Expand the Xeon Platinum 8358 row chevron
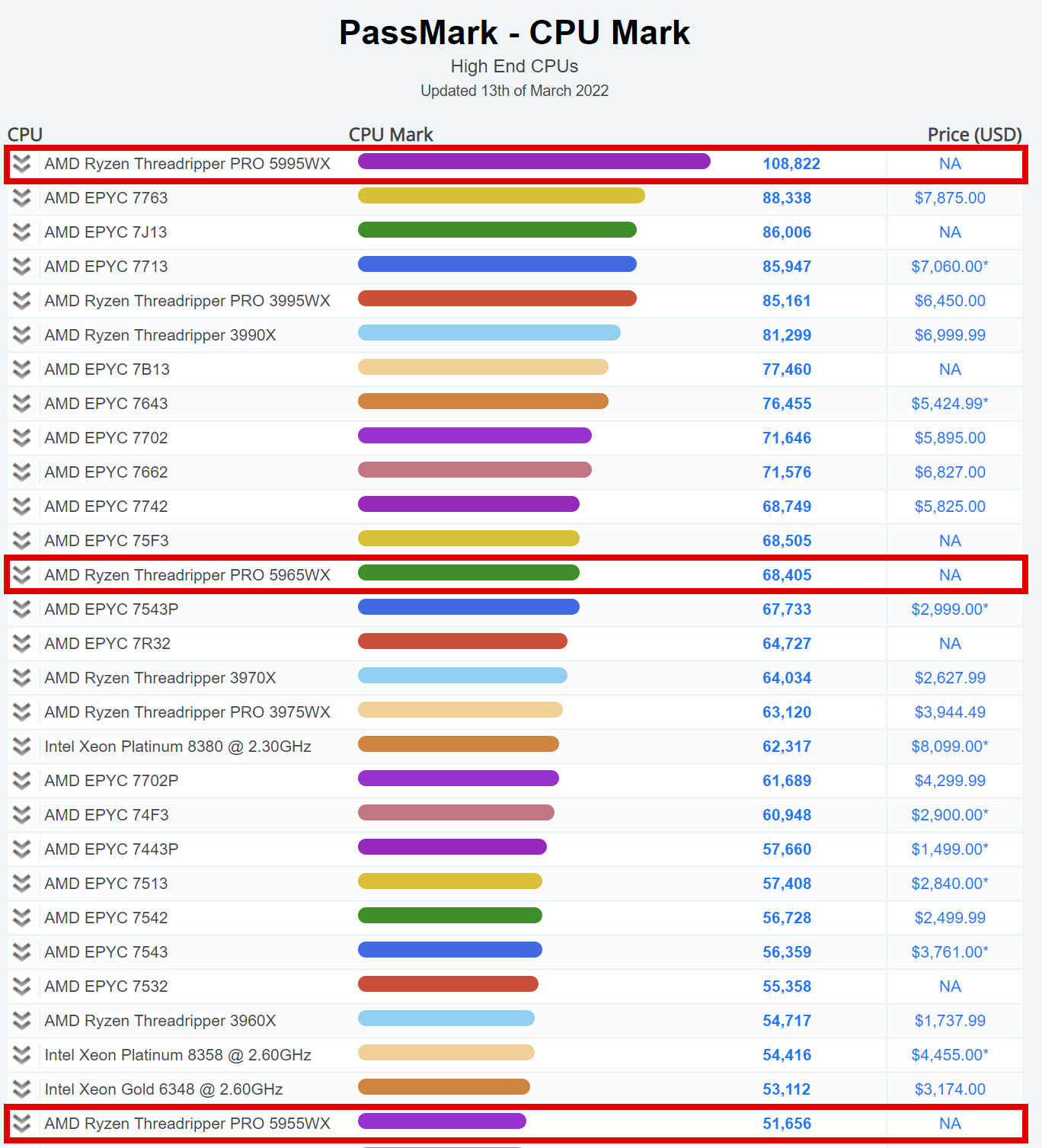The height and width of the screenshot is (1148, 1042). 22,1055
